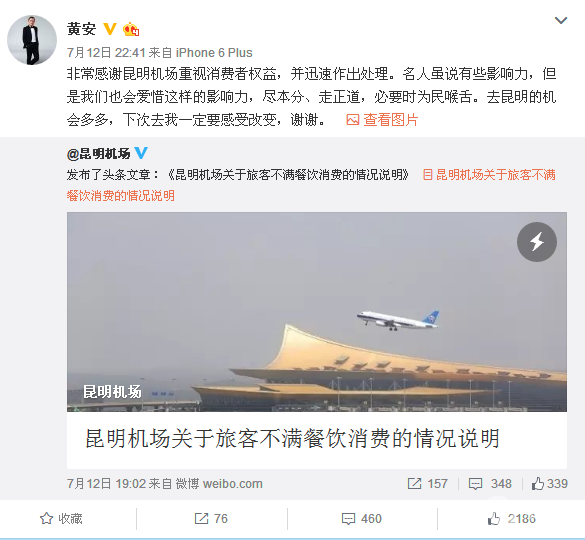585x540 pixels.
Task: Click the crown membership badge icon
Action: (131, 29)
